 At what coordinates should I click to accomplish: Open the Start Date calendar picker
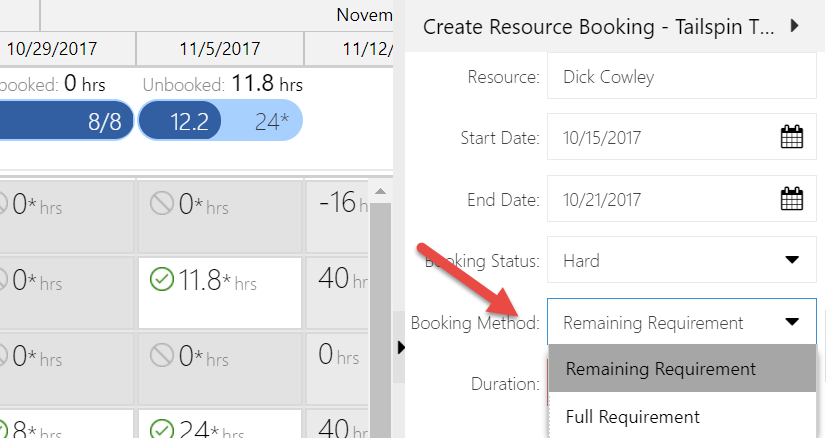(791, 137)
